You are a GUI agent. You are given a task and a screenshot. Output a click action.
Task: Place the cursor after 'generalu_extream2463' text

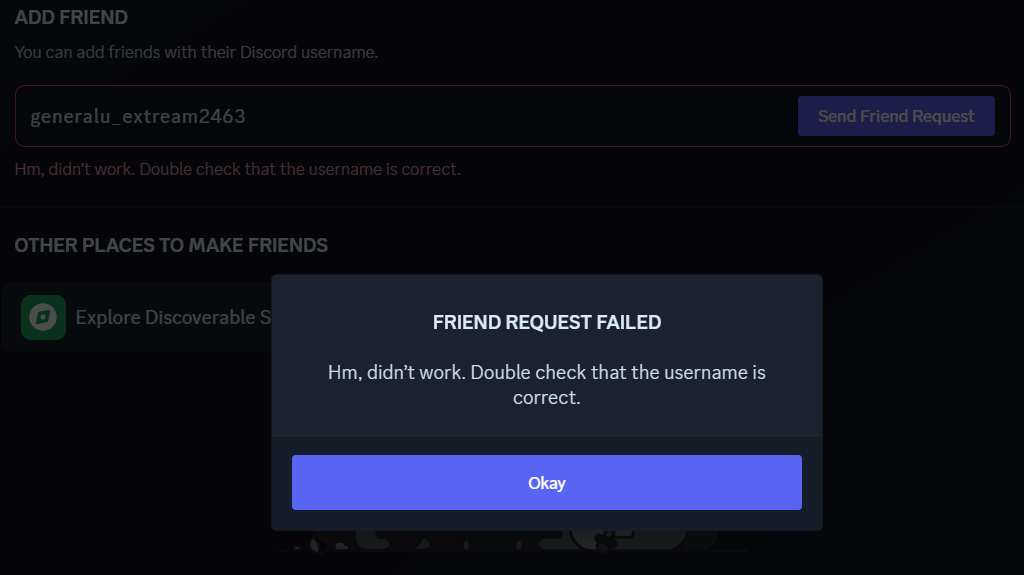[x=247, y=116]
